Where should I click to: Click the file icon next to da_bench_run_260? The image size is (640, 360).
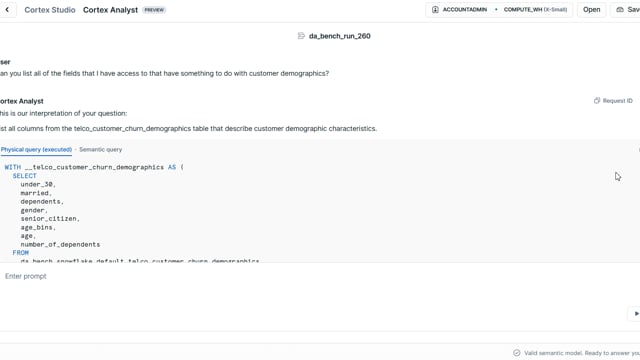[301, 36]
